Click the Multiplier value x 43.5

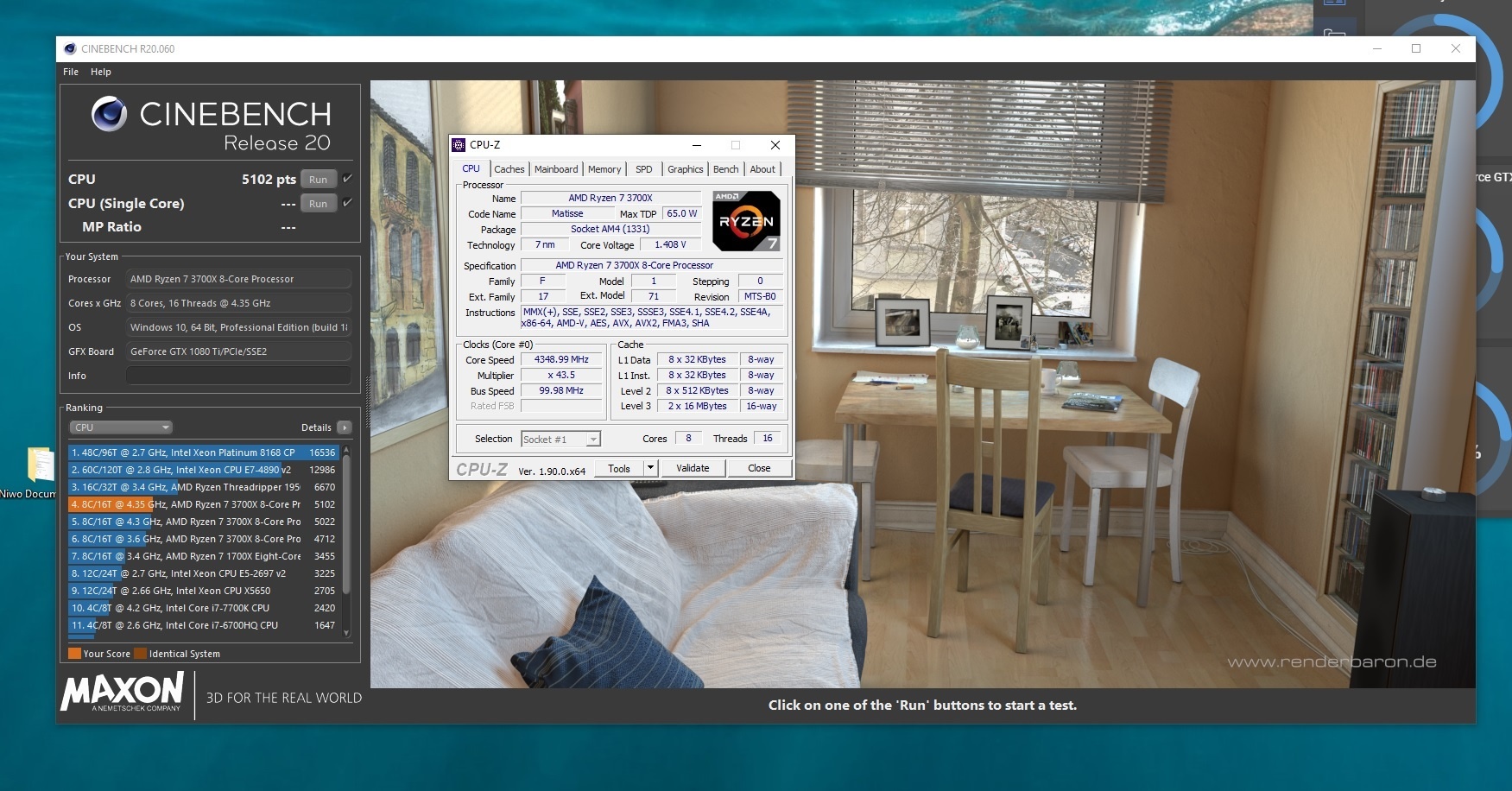561,375
